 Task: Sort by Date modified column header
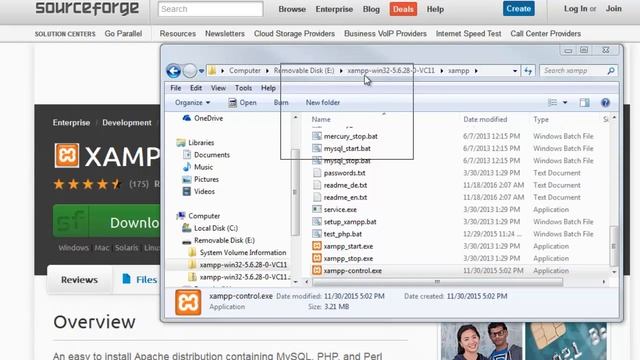coord(485,119)
